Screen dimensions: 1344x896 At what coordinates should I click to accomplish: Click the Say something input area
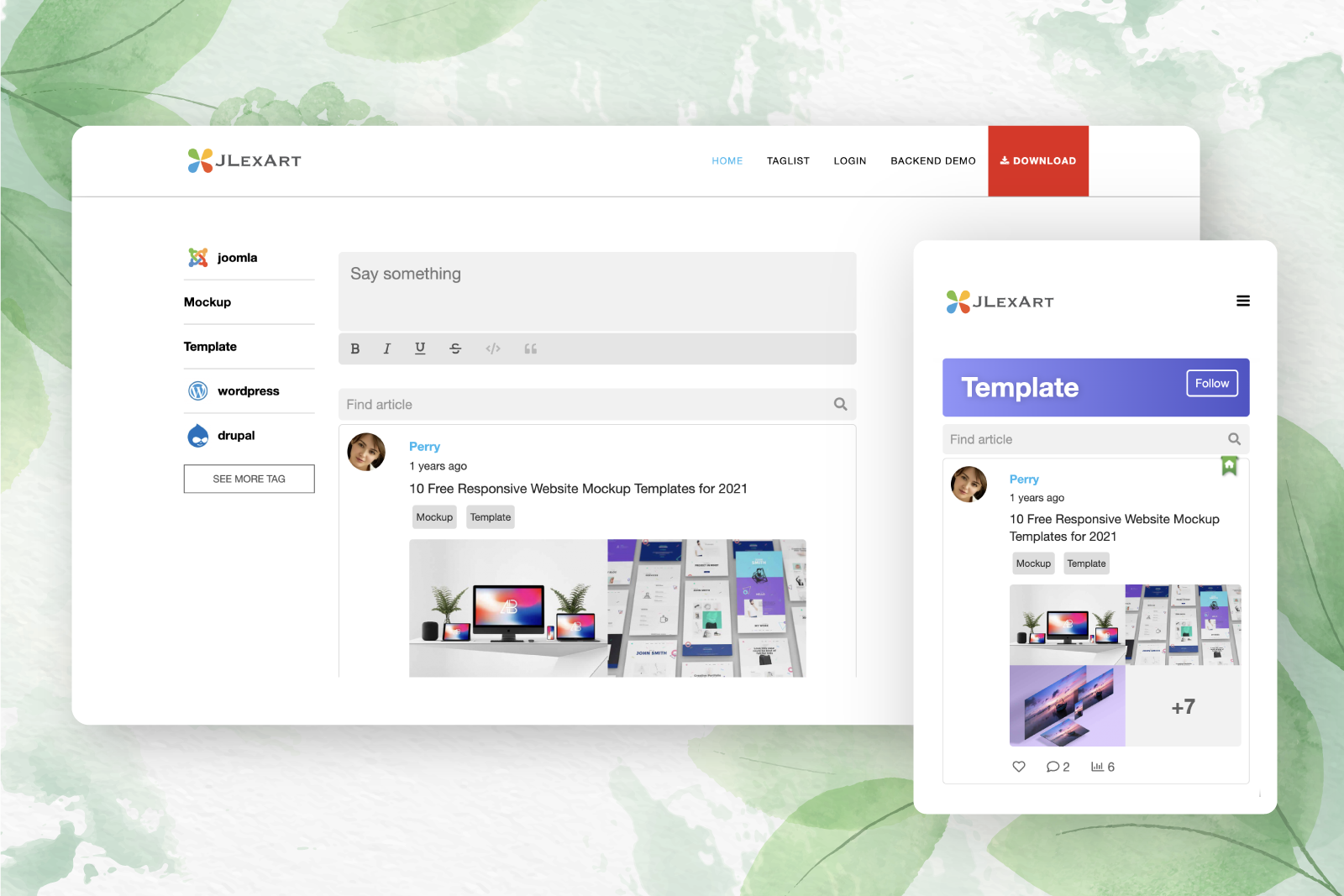pos(597,286)
